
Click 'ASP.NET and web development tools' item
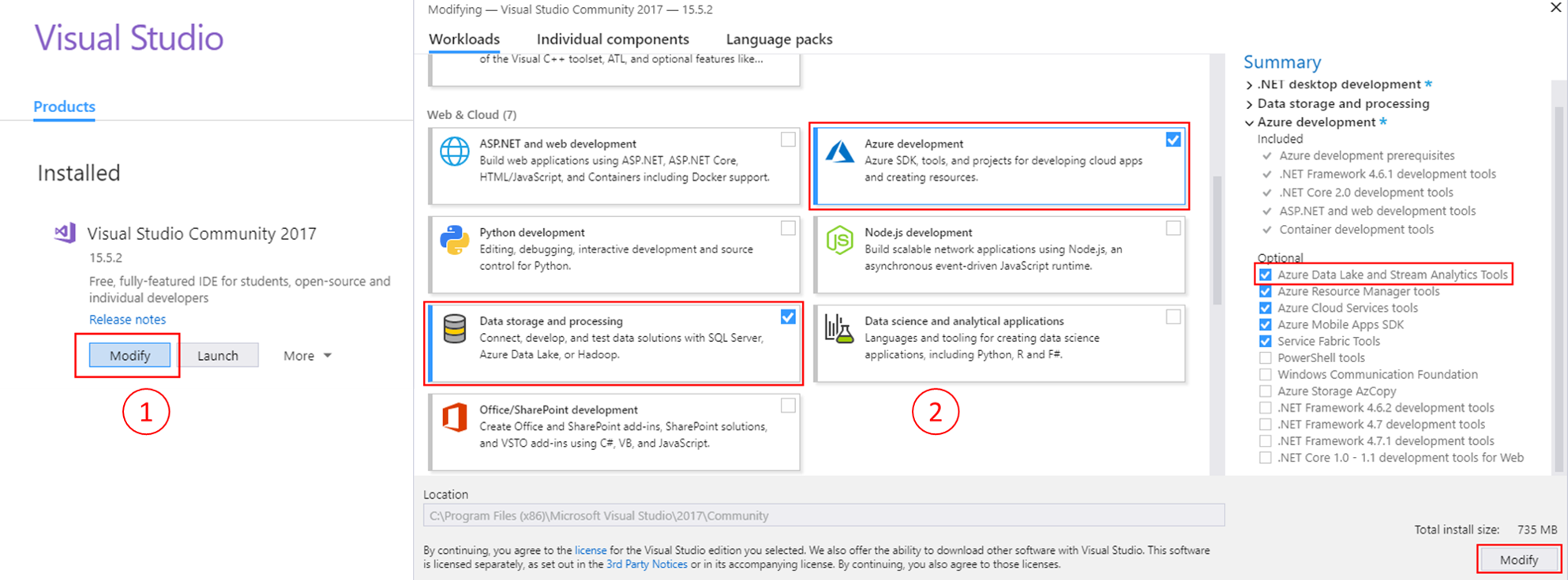[x=1377, y=211]
